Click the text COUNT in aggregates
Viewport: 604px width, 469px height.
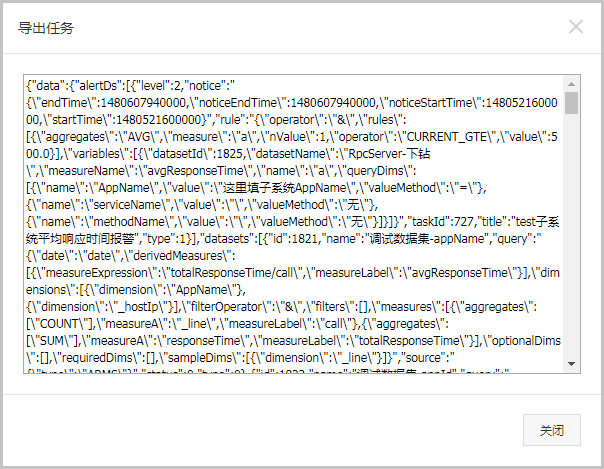tap(60, 324)
